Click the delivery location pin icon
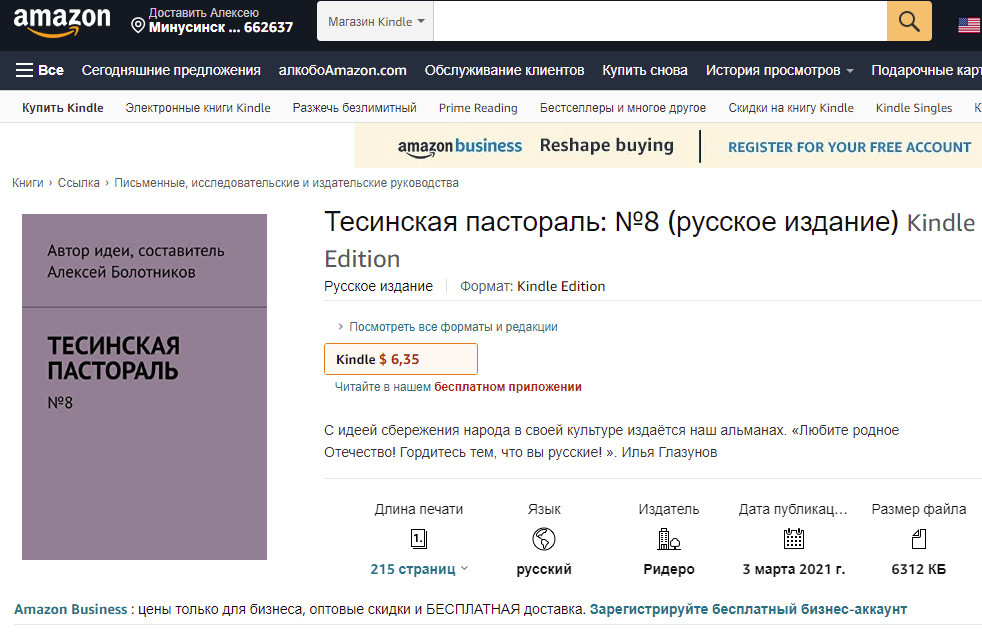Viewport: 982px width, 632px height. [x=138, y=26]
